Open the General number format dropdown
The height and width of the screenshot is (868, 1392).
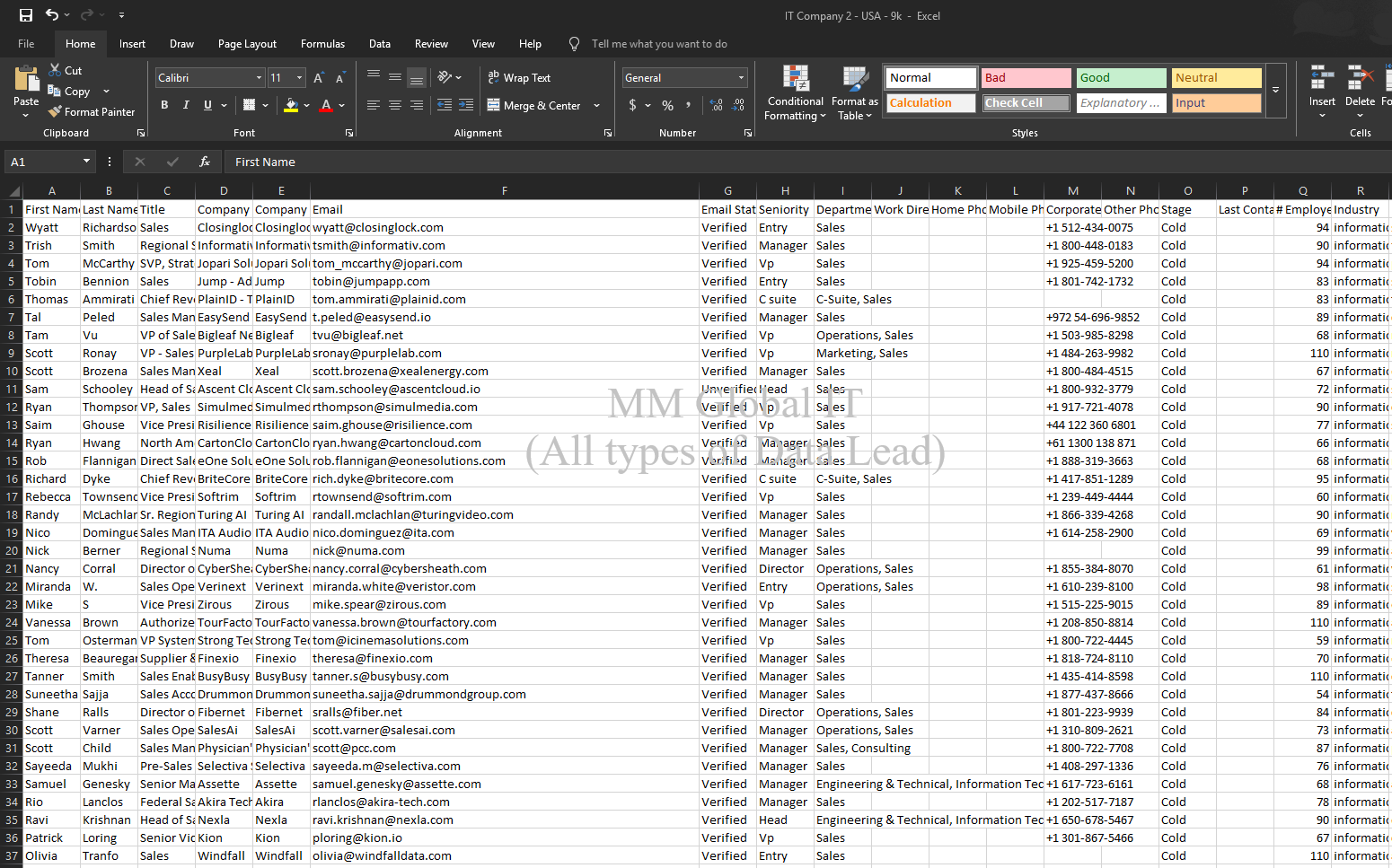point(741,78)
